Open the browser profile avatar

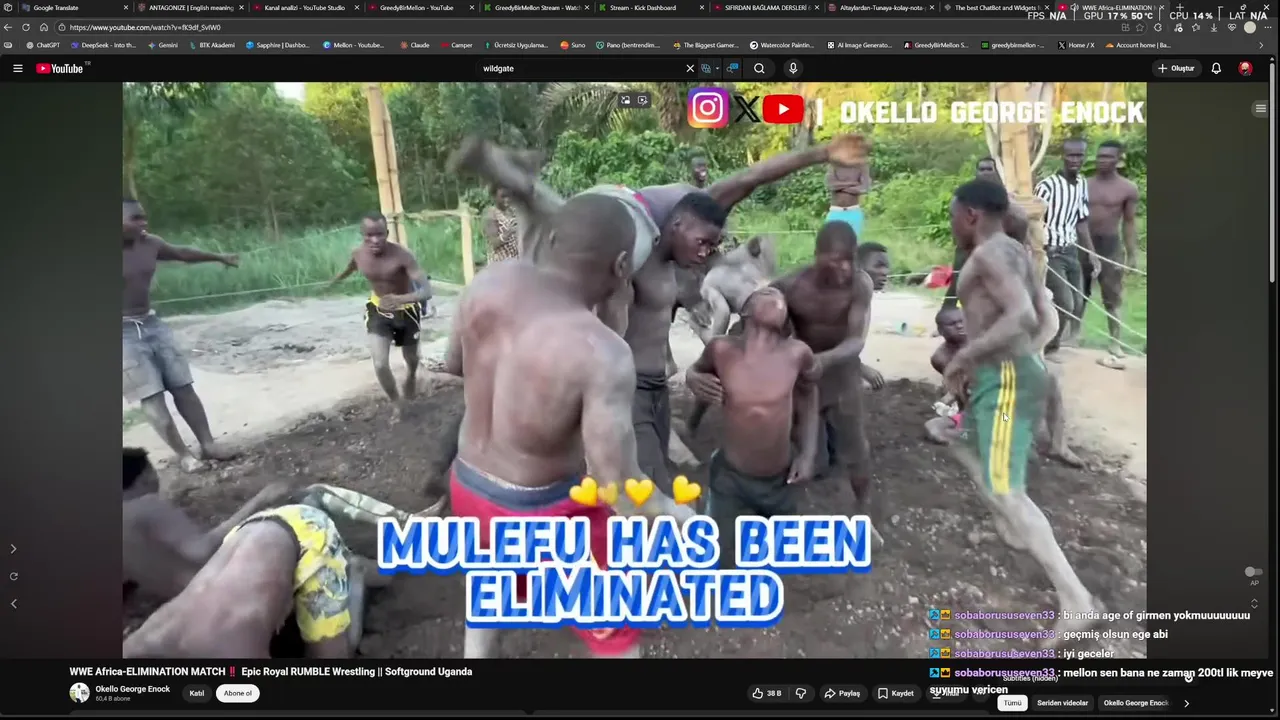(1250, 27)
